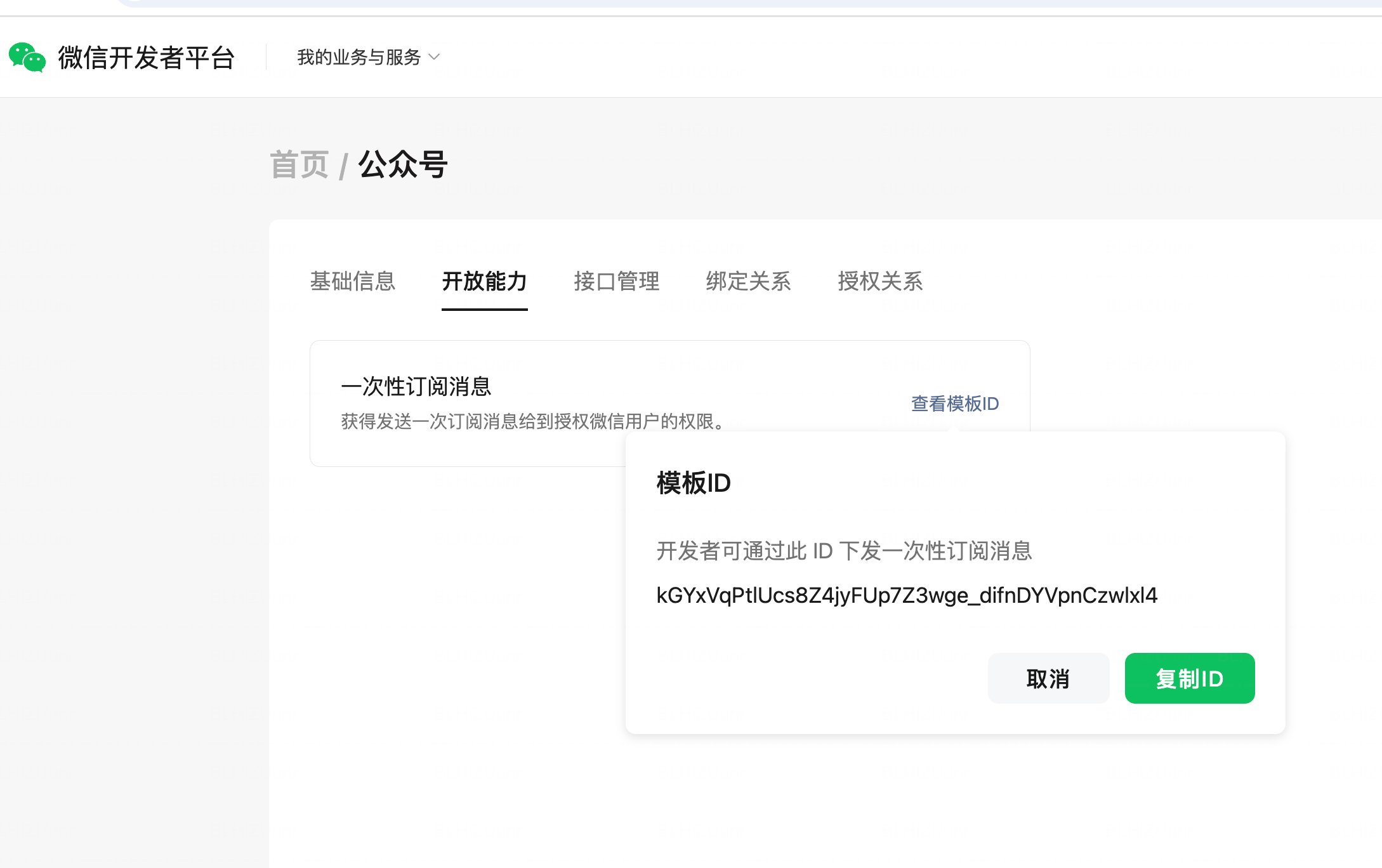Open the 接口管理 tab
The width and height of the screenshot is (1382, 868).
click(x=616, y=281)
